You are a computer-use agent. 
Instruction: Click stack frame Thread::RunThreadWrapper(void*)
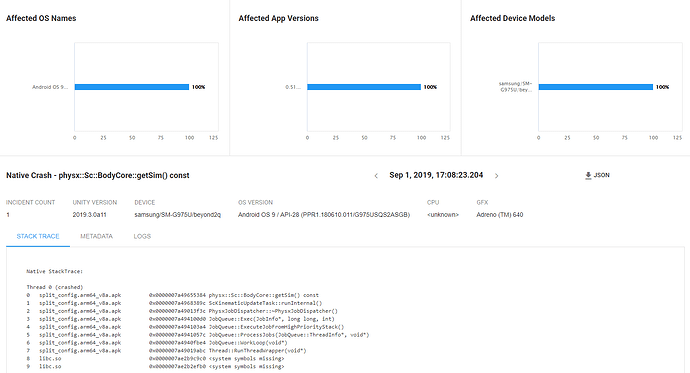tap(166, 351)
